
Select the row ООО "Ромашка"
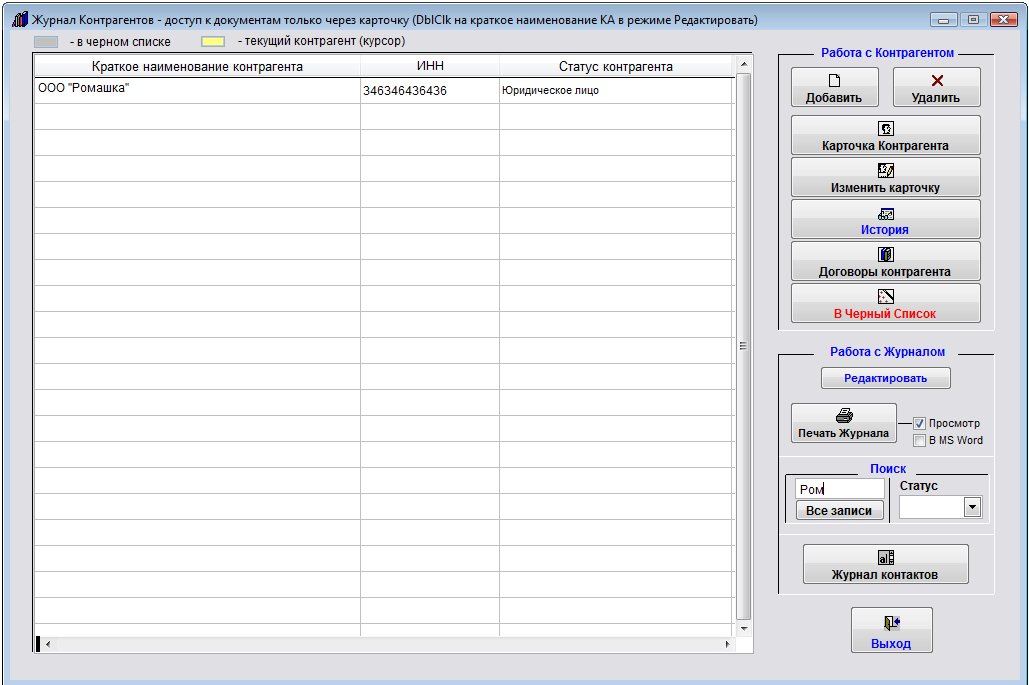[x=384, y=91]
